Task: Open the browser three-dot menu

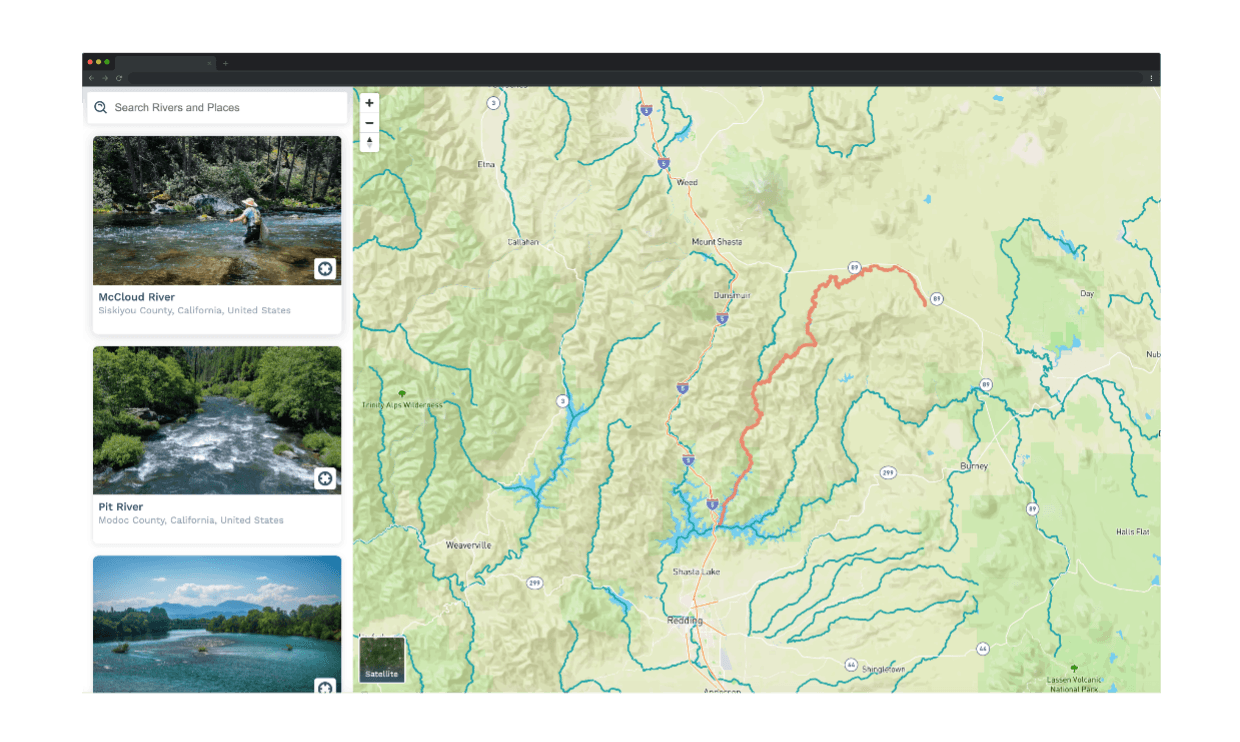Action: coord(1151,78)
